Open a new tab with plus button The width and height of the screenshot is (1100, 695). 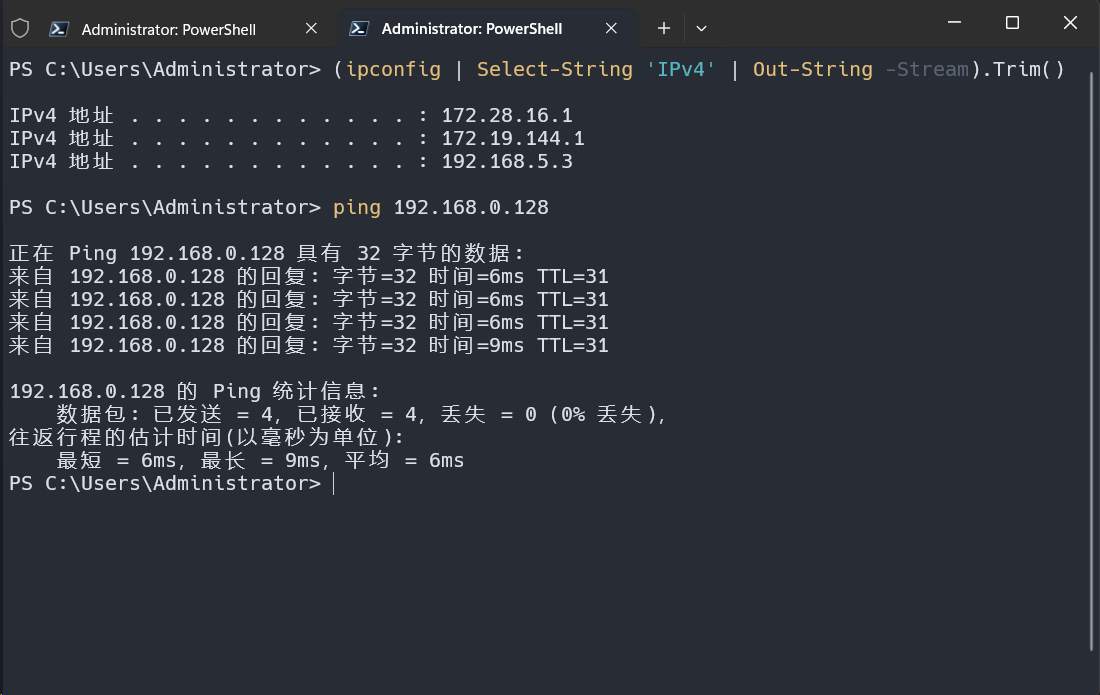click(664, 29)
